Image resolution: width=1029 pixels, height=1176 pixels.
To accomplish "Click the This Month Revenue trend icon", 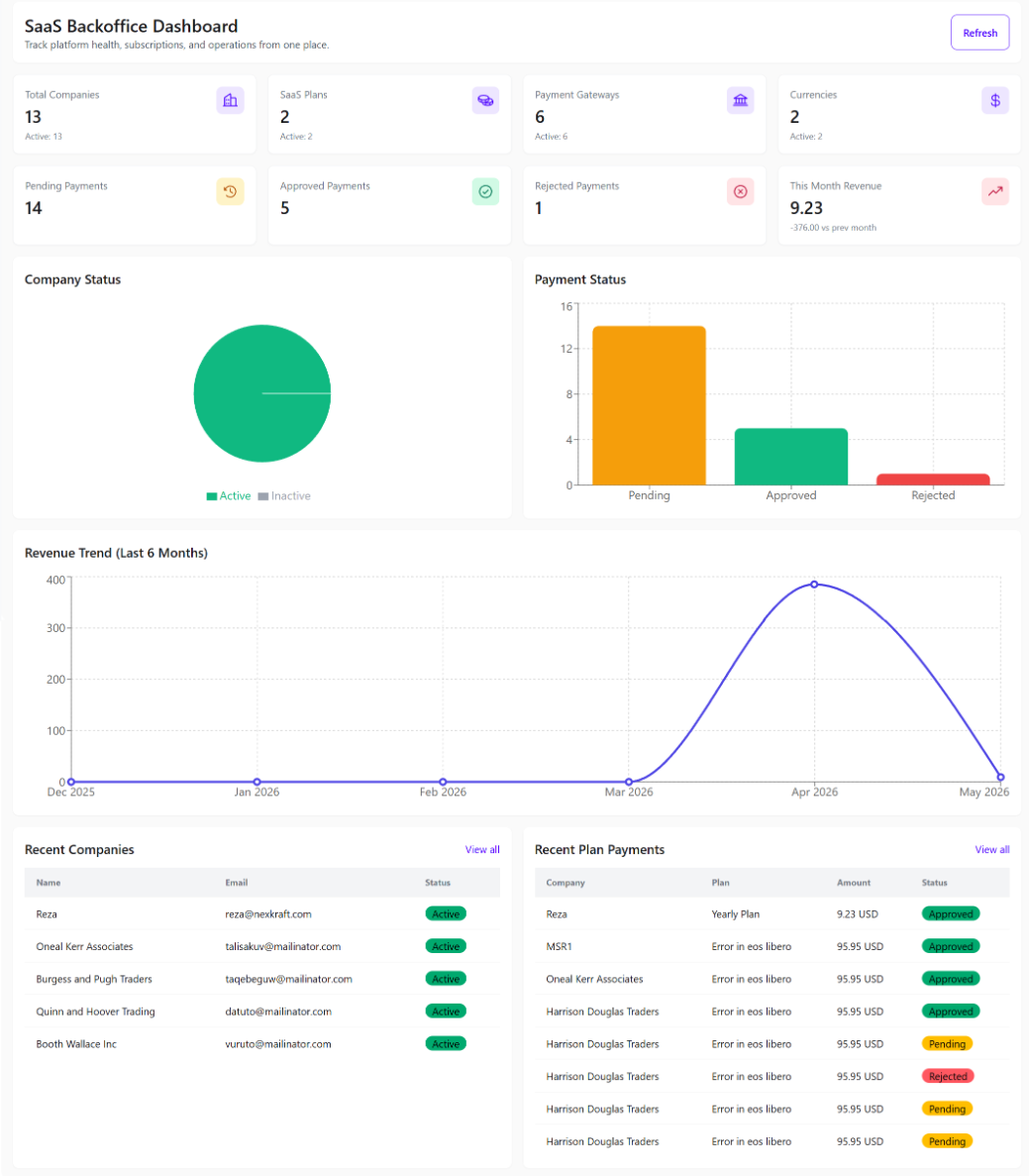I will [x=995, y=191].
